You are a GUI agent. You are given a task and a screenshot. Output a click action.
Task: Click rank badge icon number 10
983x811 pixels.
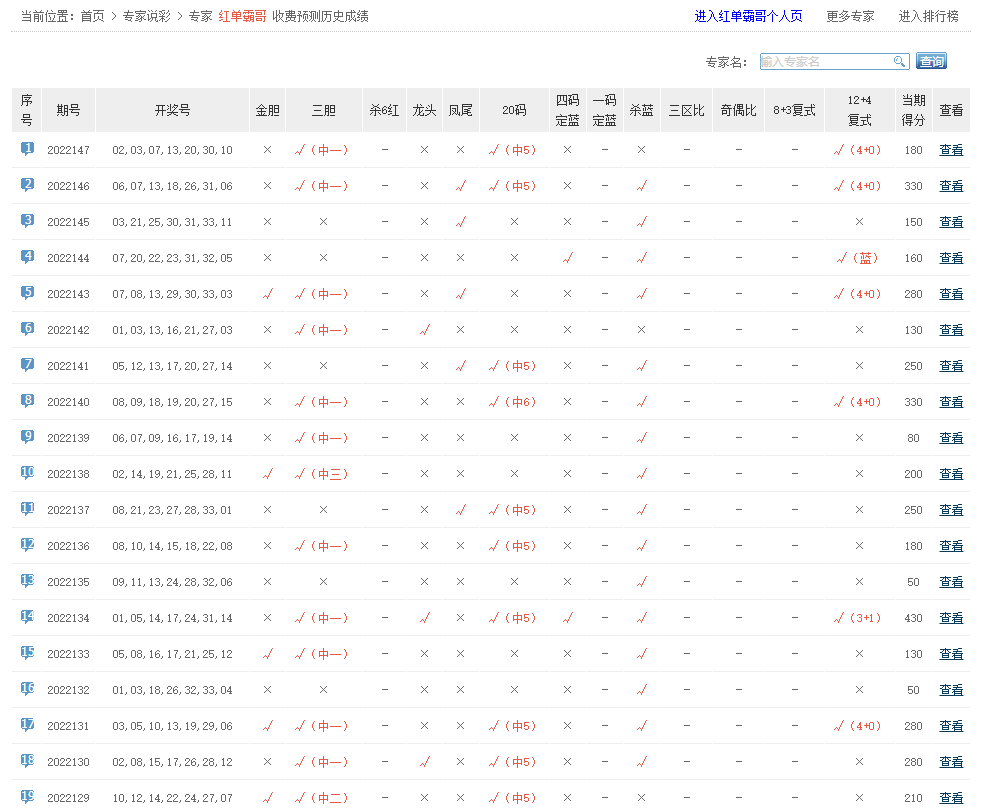27,473
